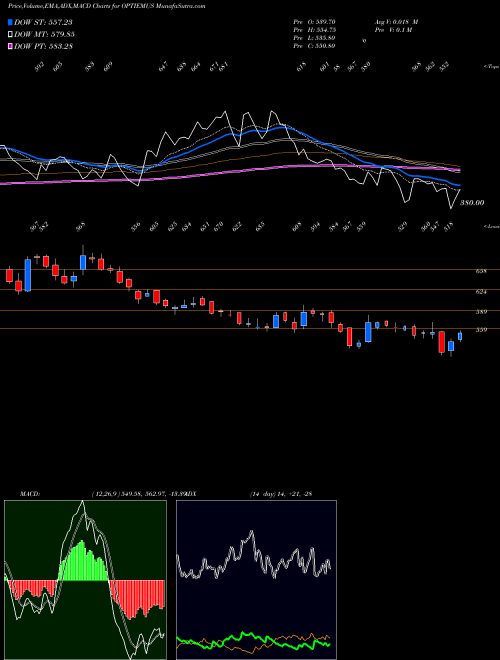Click the chart title mentioning OPTIEMUS MunafaSutra.com
Screen dimensions: 500x660
[106, 7]
